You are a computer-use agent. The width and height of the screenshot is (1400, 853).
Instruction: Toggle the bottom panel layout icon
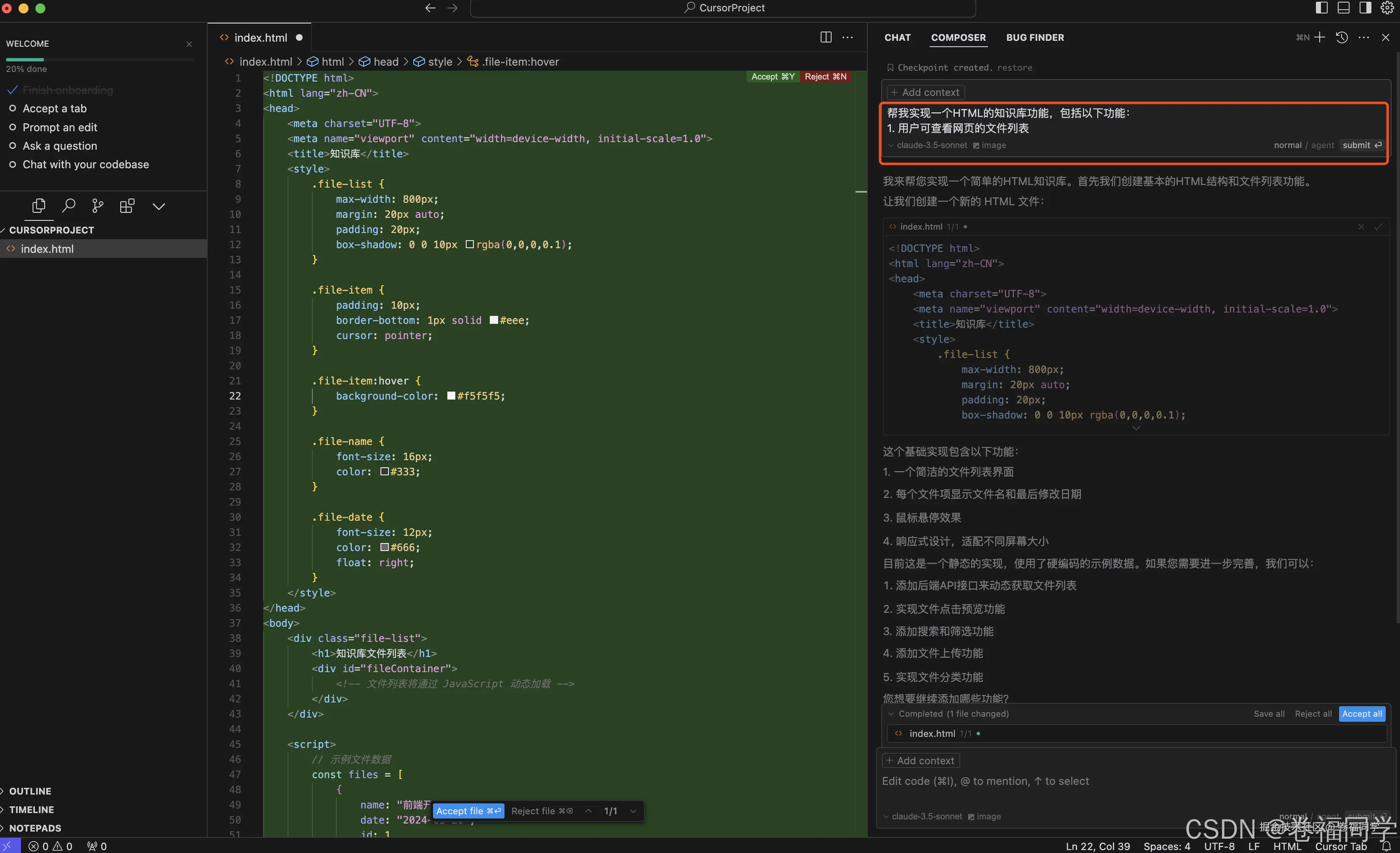[x=1343, y=8]
